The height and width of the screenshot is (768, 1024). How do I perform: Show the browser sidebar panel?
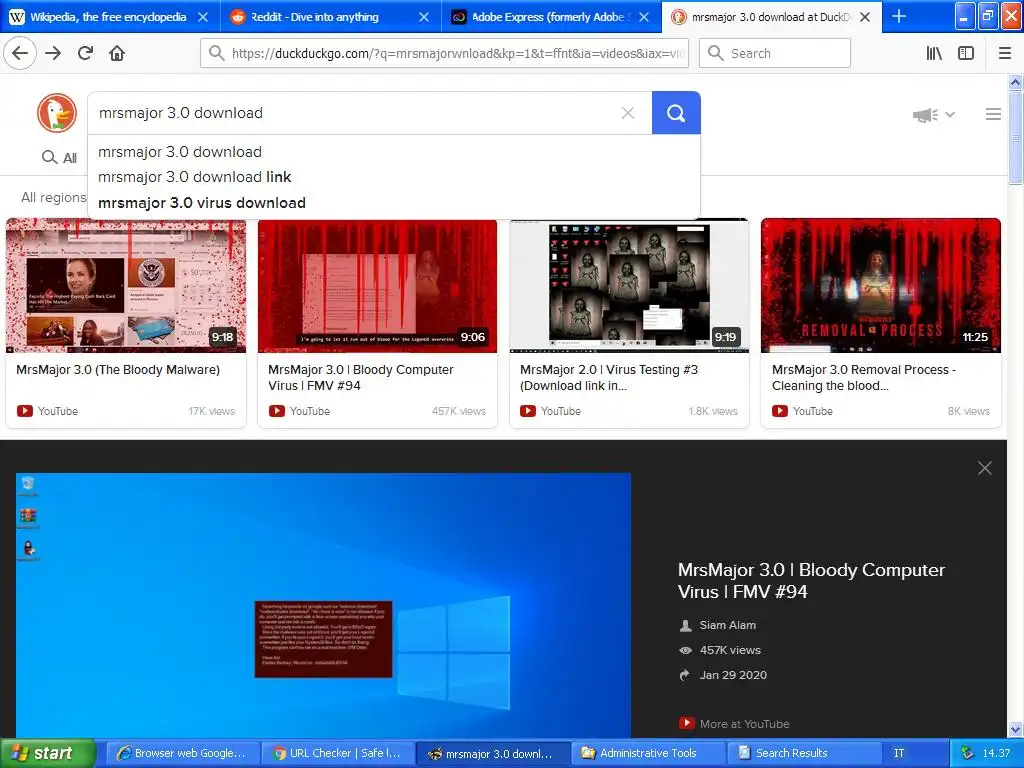pos(966,53)
